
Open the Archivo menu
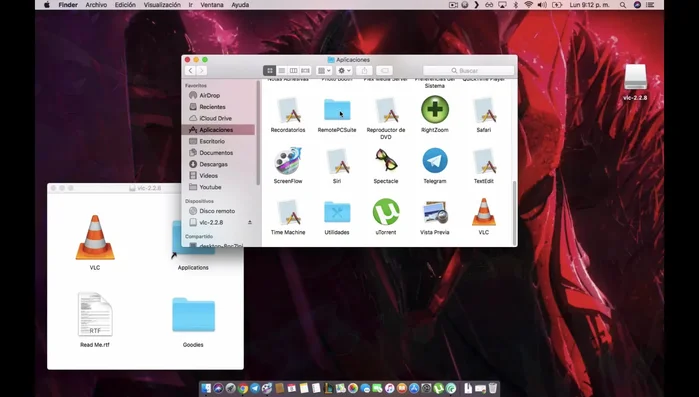pyautogui.click(x=96, y=5)
